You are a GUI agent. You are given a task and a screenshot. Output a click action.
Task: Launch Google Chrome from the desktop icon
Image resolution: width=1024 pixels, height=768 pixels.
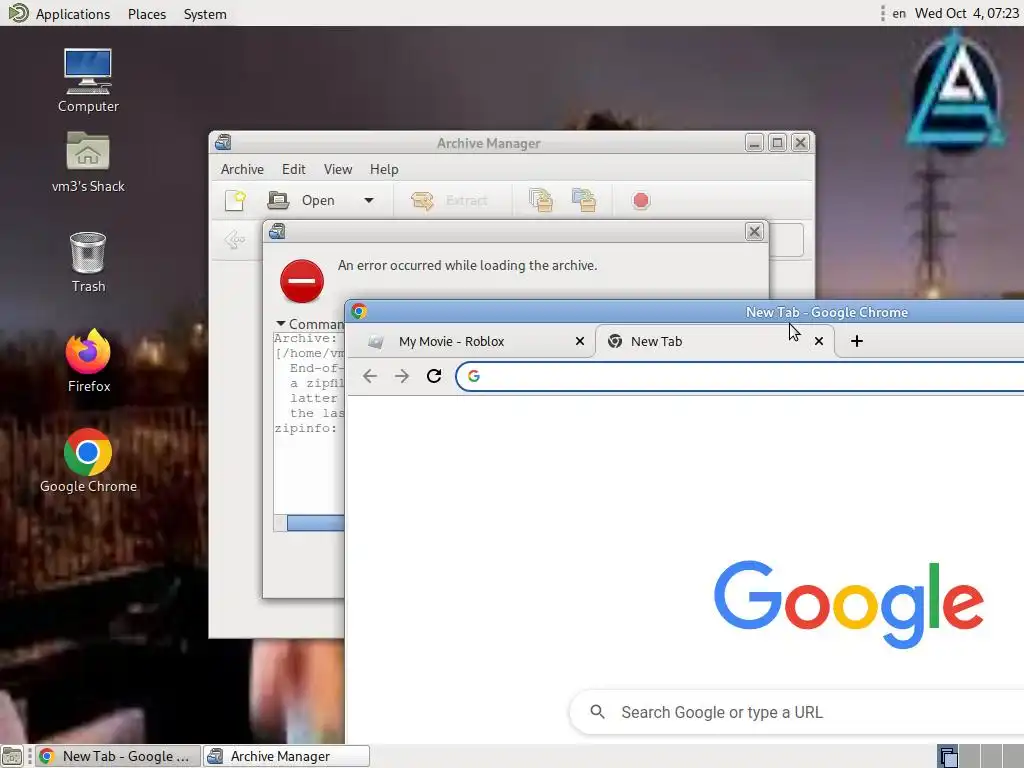88,461
